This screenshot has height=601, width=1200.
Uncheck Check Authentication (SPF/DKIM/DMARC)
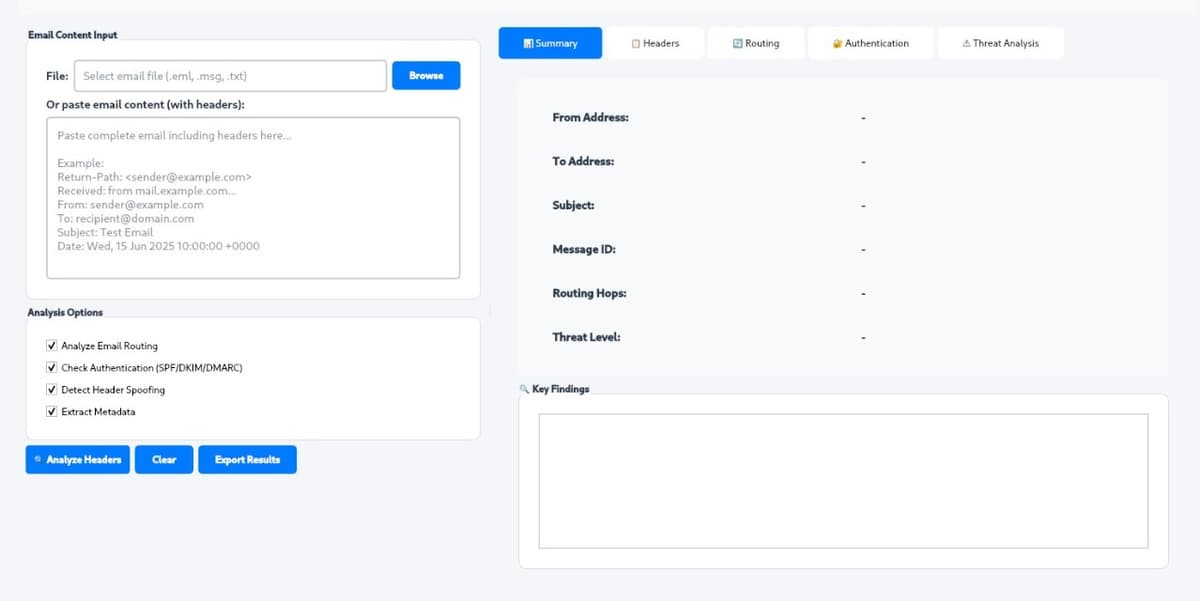click(x=51, y=368)
